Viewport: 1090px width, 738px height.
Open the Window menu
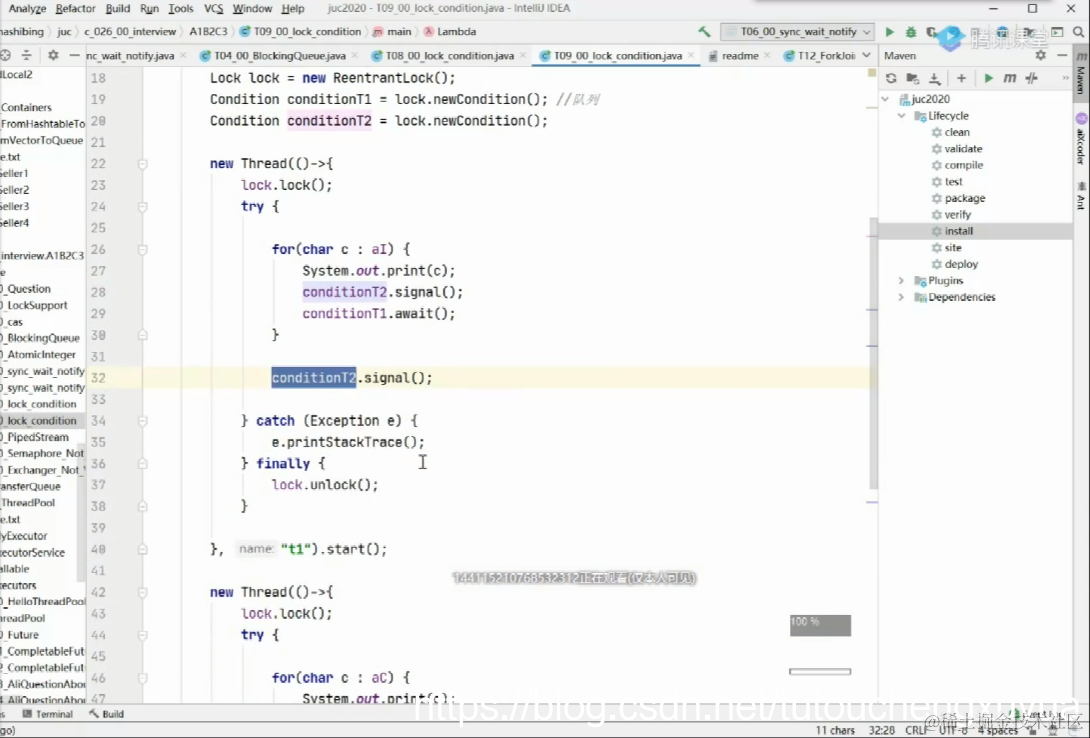coord(252,8)
